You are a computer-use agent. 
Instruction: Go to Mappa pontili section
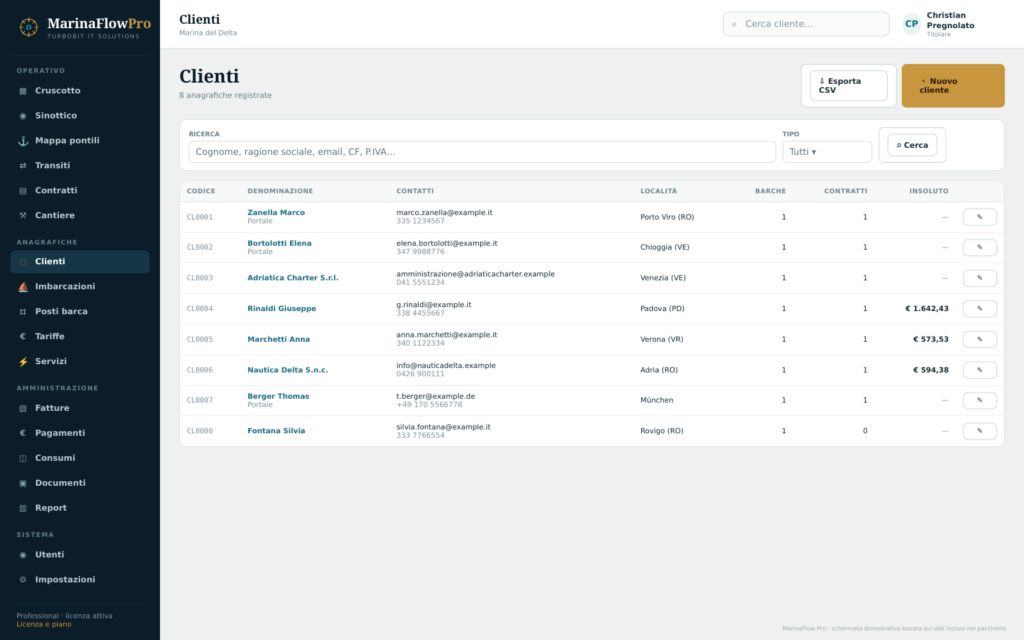80,140
